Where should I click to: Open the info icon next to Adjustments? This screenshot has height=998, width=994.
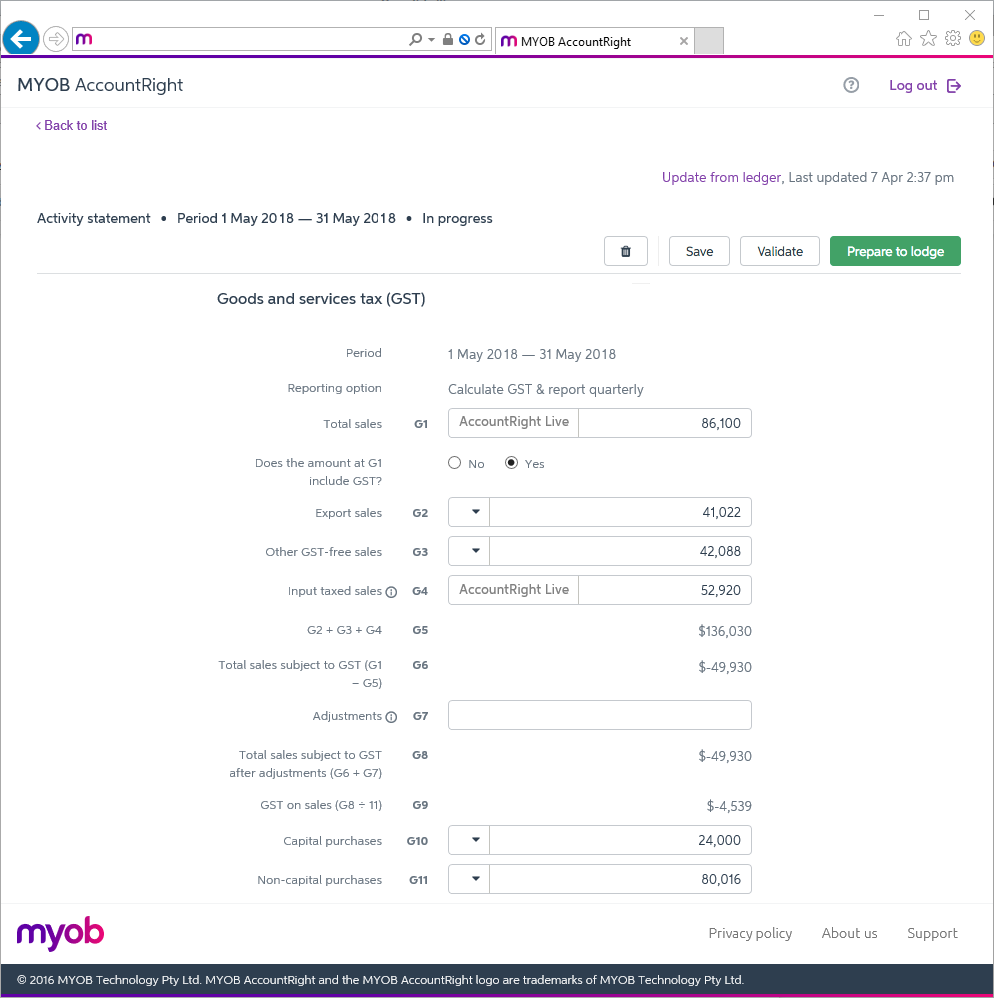coord(389,715)
